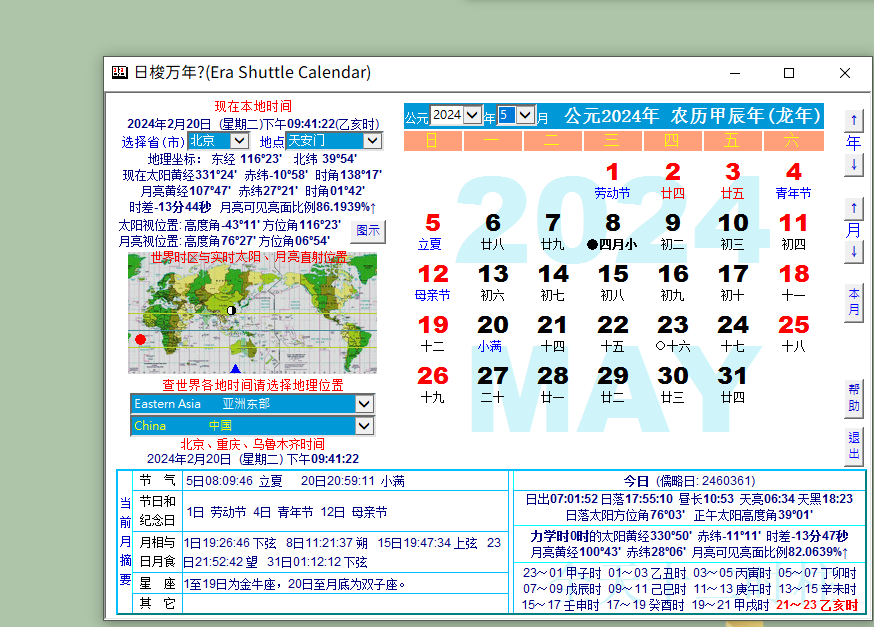The width and height of the screenshot is (874, 627).
Task: Click the month increment up arrow
Action: (x=853, y=208)
